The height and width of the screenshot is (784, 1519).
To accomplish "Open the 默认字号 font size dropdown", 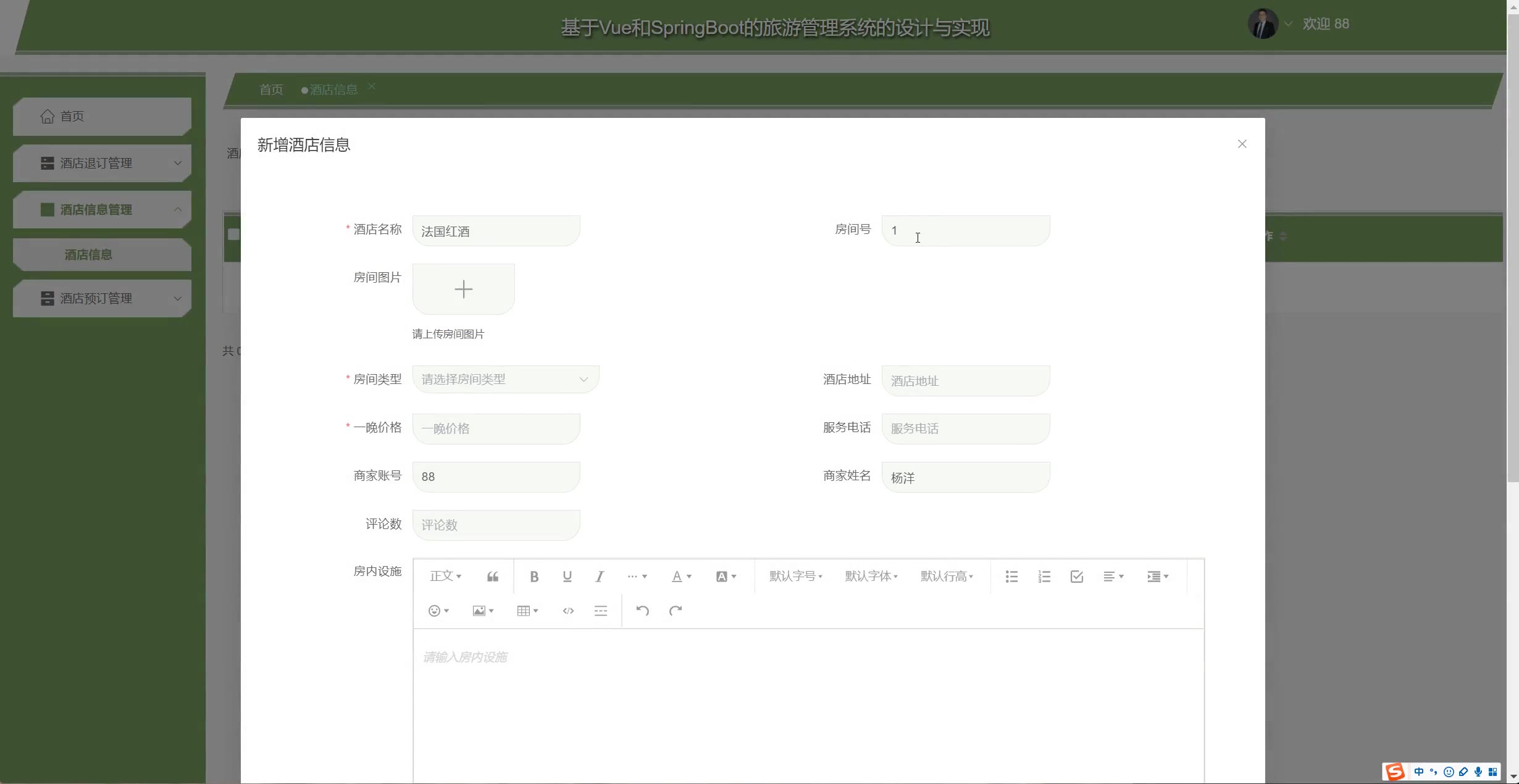I will pos(795,577).
